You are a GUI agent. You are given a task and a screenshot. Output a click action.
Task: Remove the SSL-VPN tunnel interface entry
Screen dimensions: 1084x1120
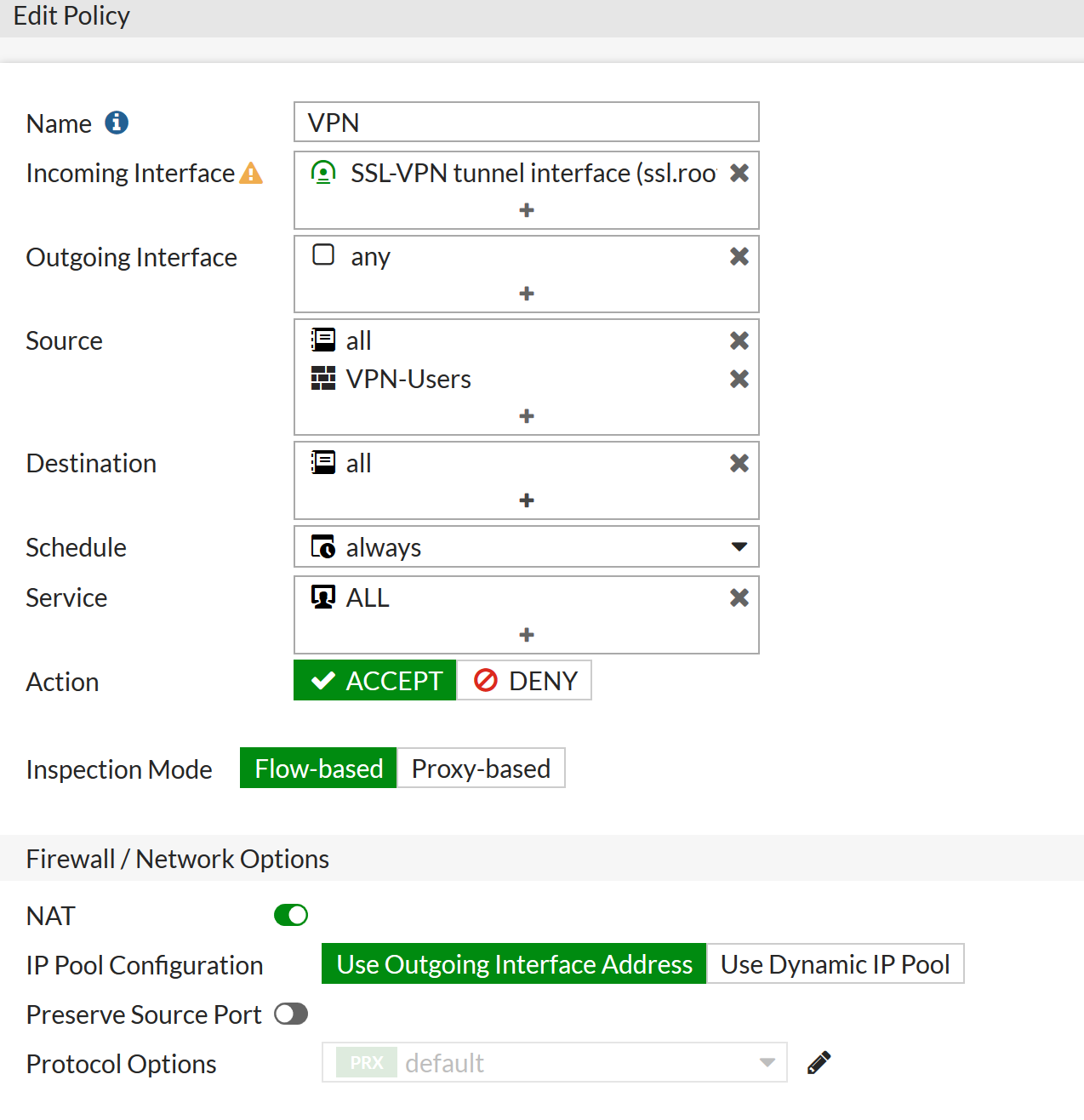[x=739, y=173]
